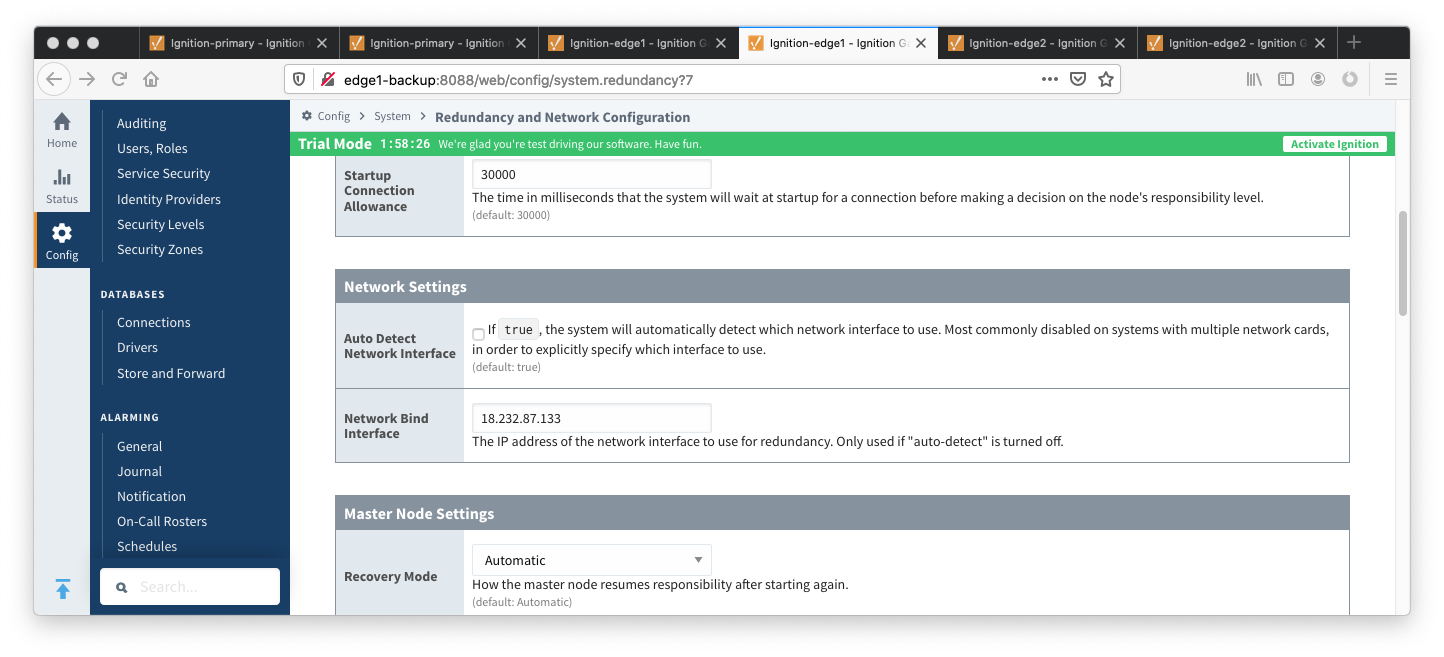Switch to first Ignition-edge1 tab
Image resolution: width=1444 pixels, height=657 pixels.
638,43
